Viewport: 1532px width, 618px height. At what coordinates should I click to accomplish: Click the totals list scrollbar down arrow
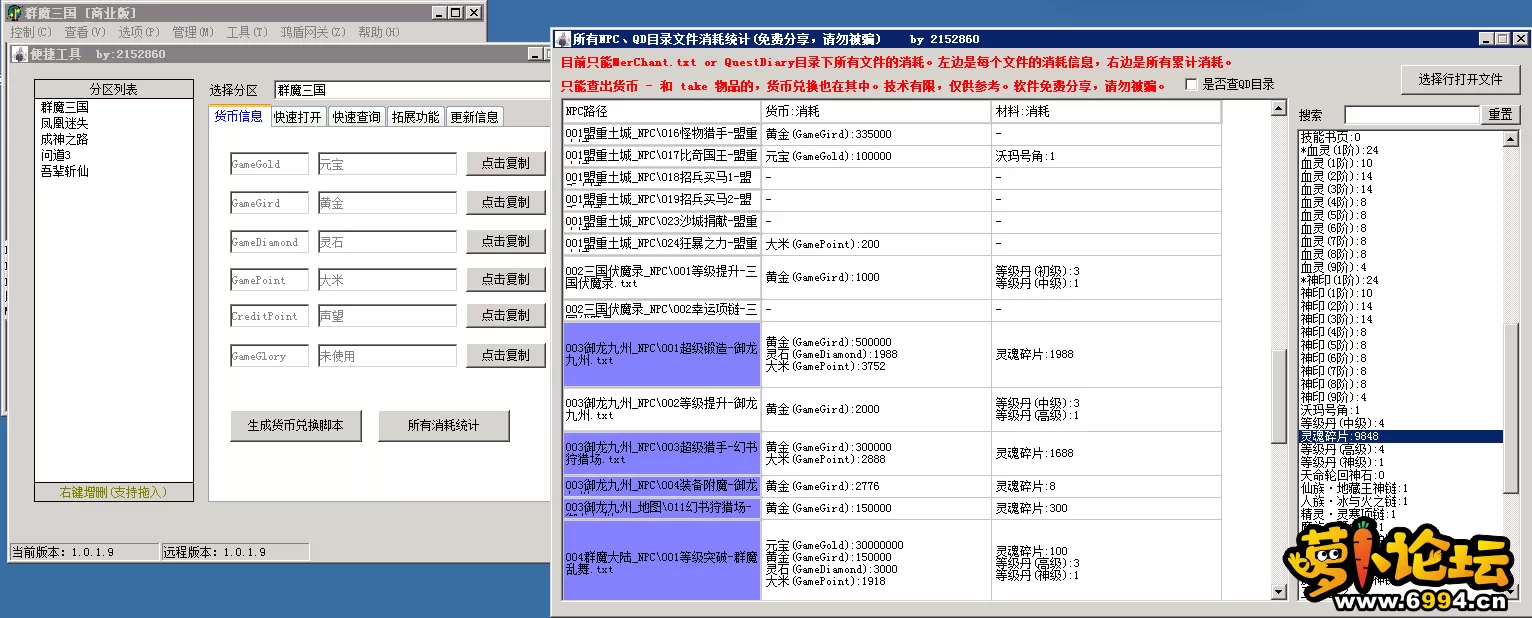point(1511,592)
